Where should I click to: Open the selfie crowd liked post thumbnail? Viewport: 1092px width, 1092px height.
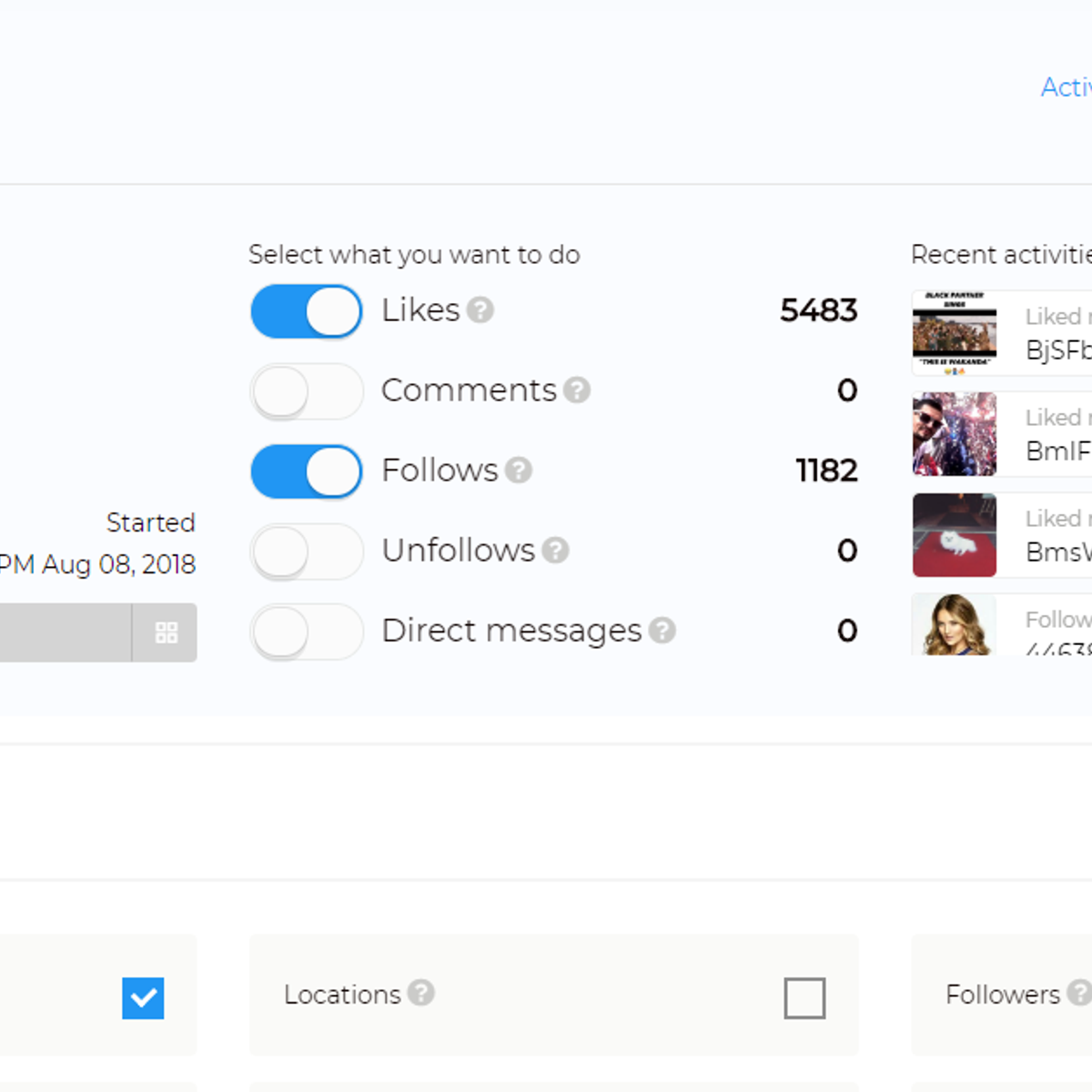(955, 434)
